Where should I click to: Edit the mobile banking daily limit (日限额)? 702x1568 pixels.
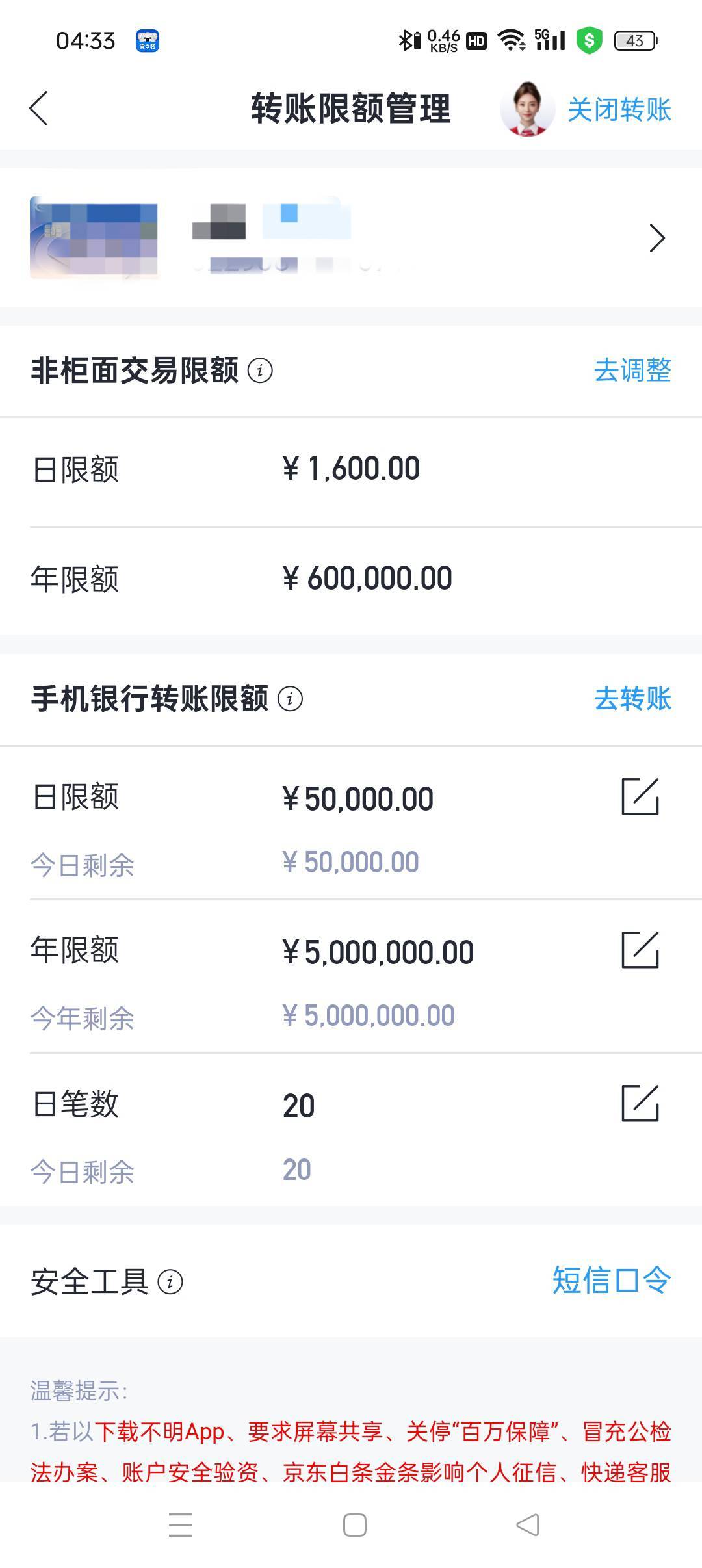pos(640,796)
